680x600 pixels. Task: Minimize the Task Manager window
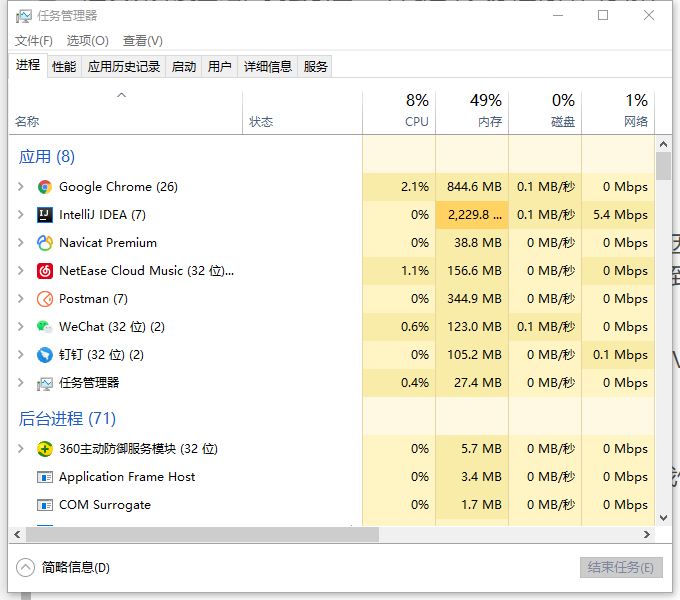(558, 16)
